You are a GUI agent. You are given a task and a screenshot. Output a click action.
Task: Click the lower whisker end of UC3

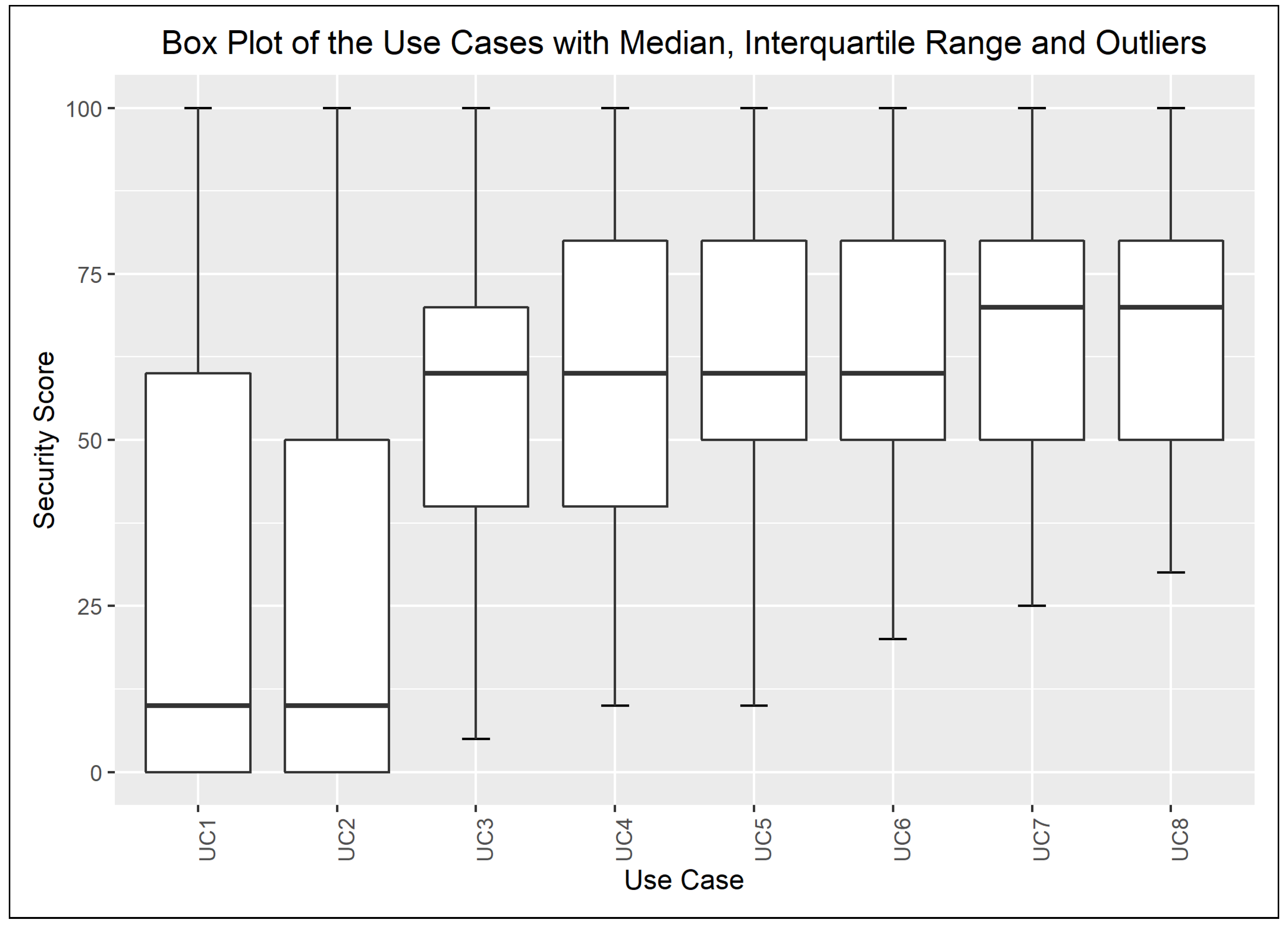[476, 739]
